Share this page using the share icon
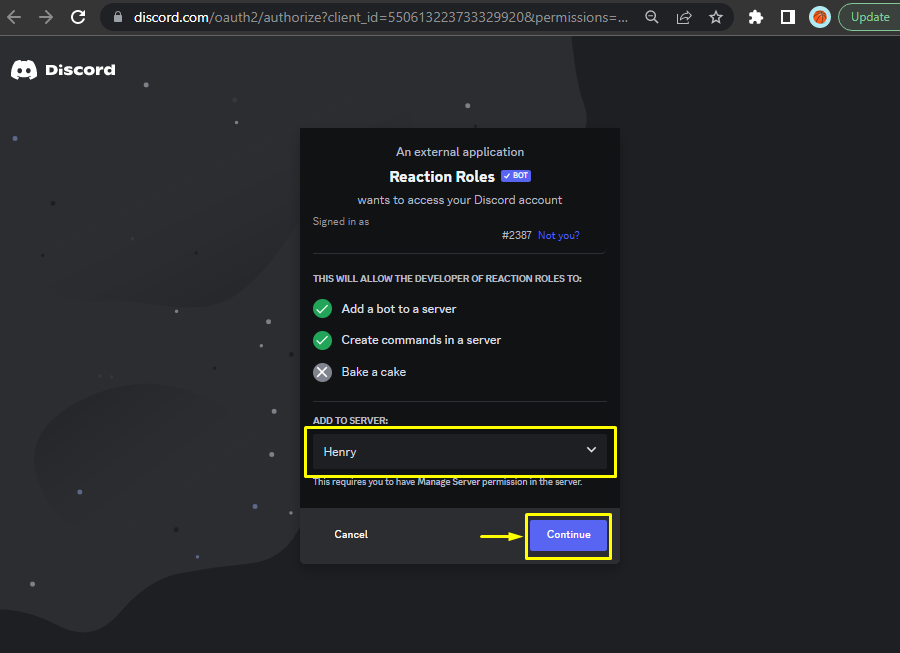The width and height of the screenshot is (900, 653). point(684,17)
